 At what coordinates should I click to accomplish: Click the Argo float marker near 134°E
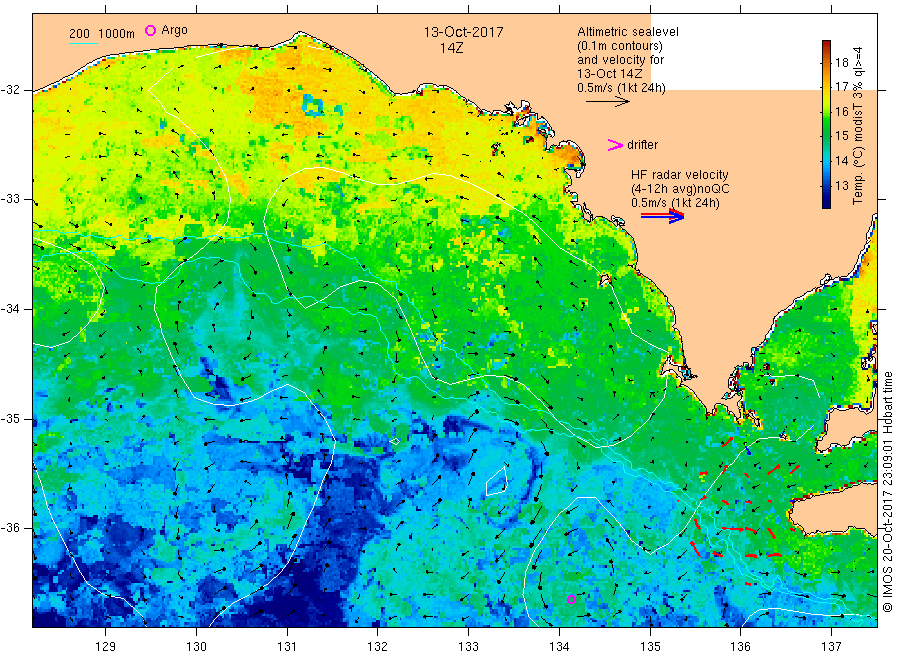tap(571, 600)
